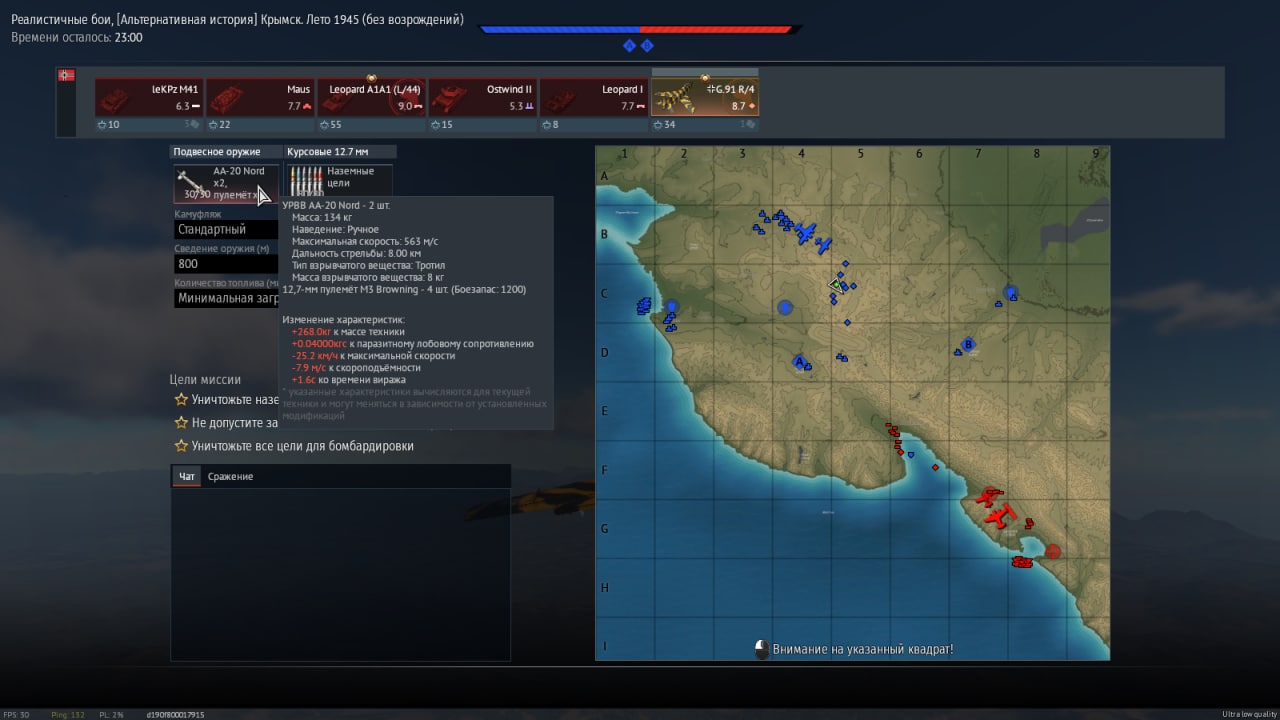Click capture point B on the map
Screen dimensions: 1280x720
click(x=968, y=344)
